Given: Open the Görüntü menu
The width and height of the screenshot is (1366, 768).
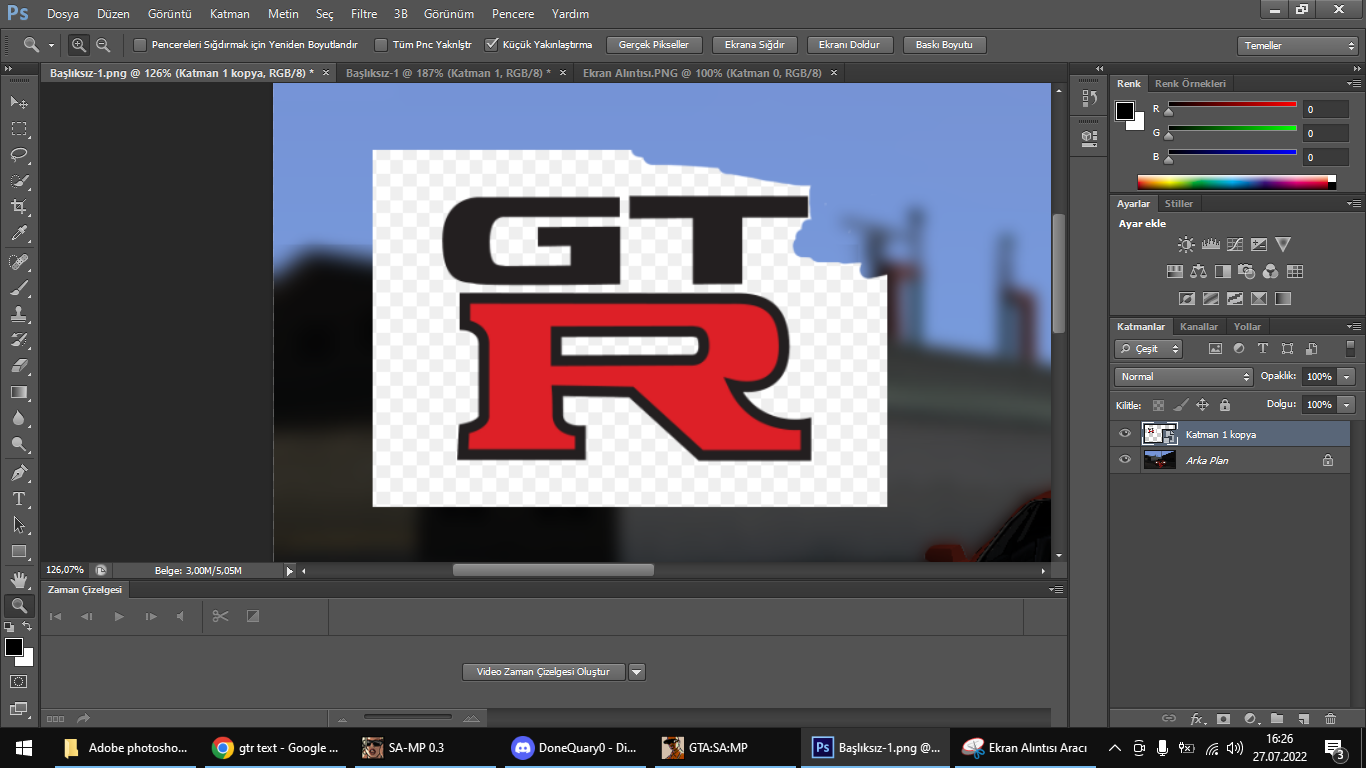Looking at the screenshot, I should [x=169, y=14].
